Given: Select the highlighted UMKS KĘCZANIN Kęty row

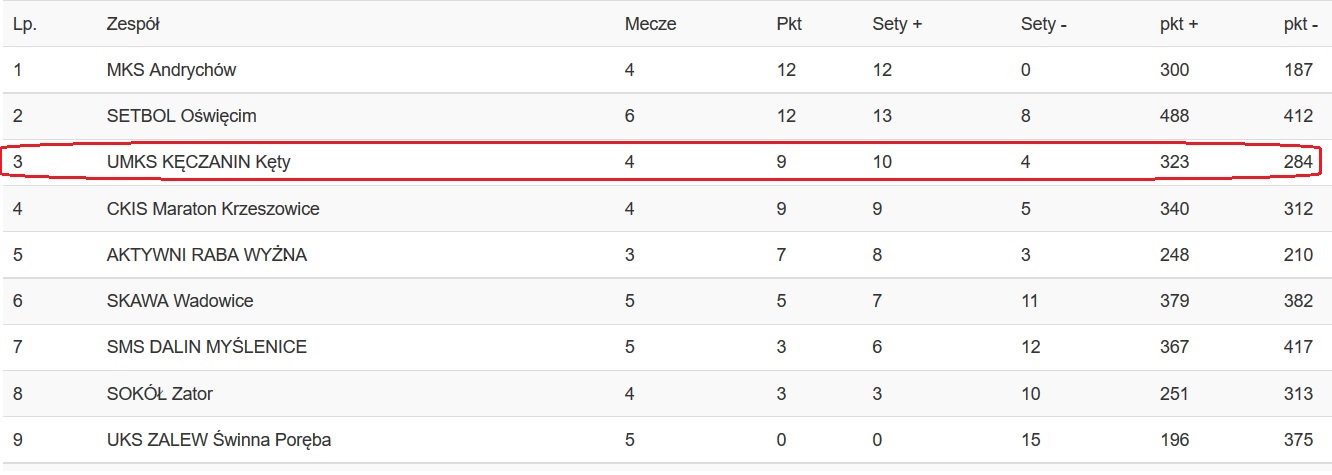Looking at the screenshot, I should tap(661, 161).
